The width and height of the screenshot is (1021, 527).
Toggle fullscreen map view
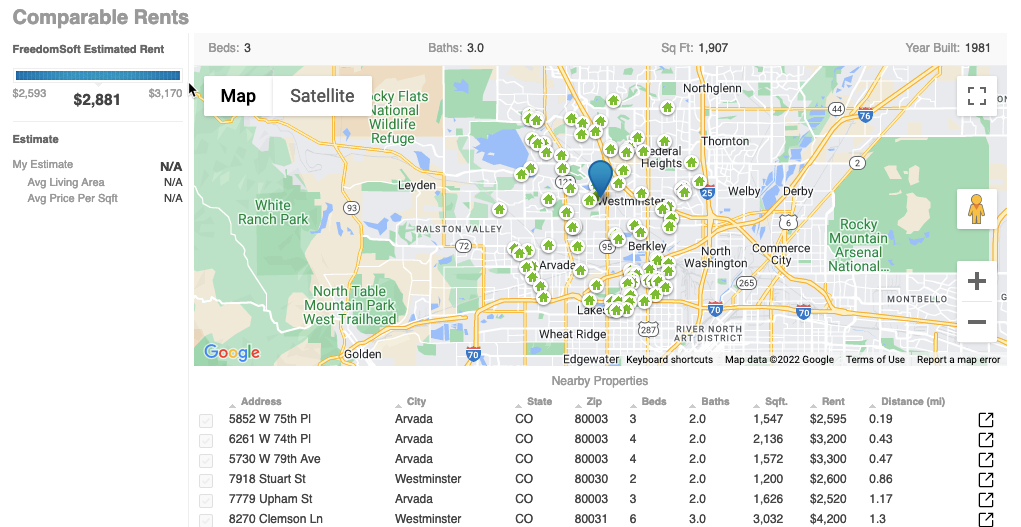tap(977, 96)
